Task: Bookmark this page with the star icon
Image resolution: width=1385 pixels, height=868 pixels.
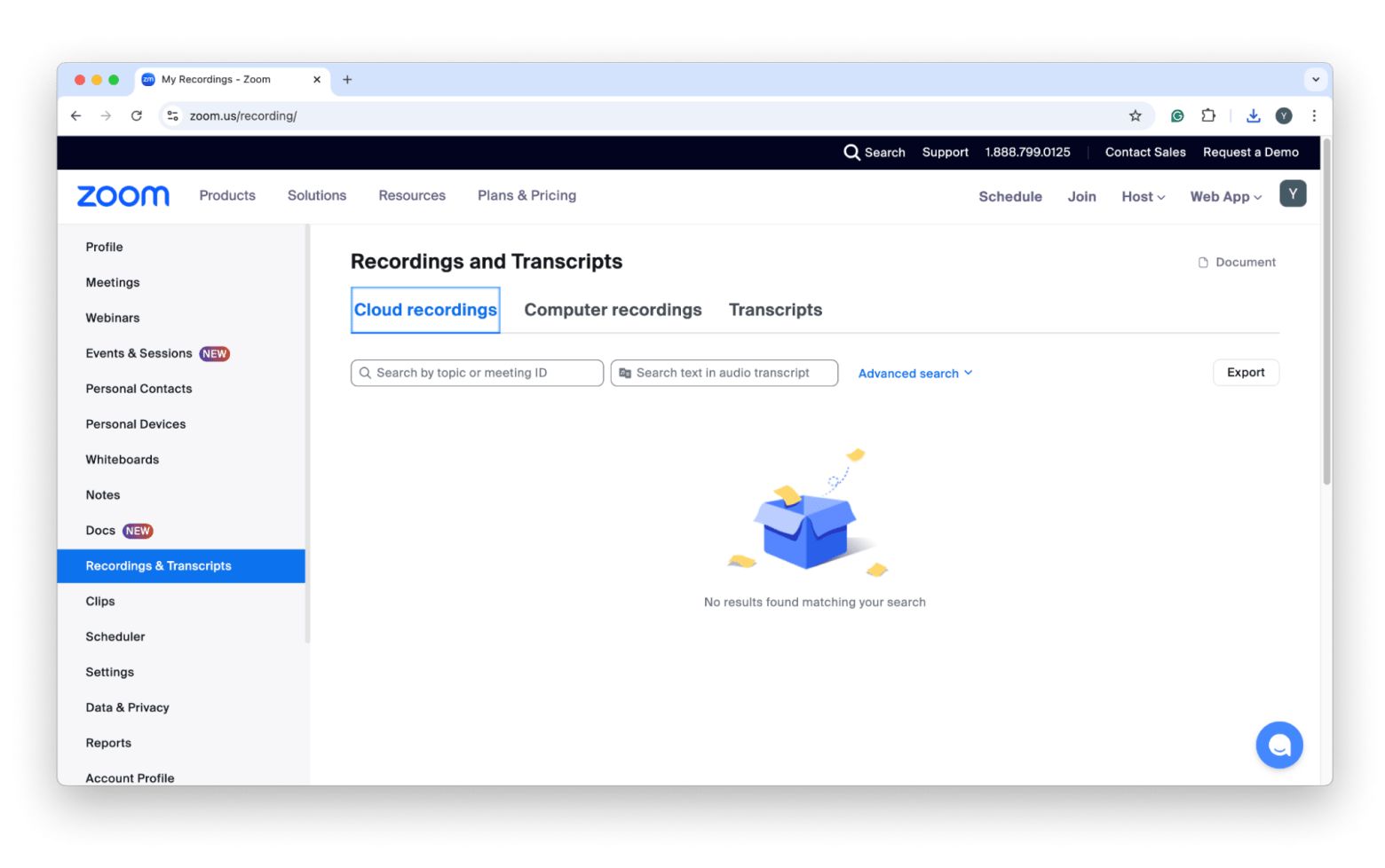Action: click(1135, 116)
